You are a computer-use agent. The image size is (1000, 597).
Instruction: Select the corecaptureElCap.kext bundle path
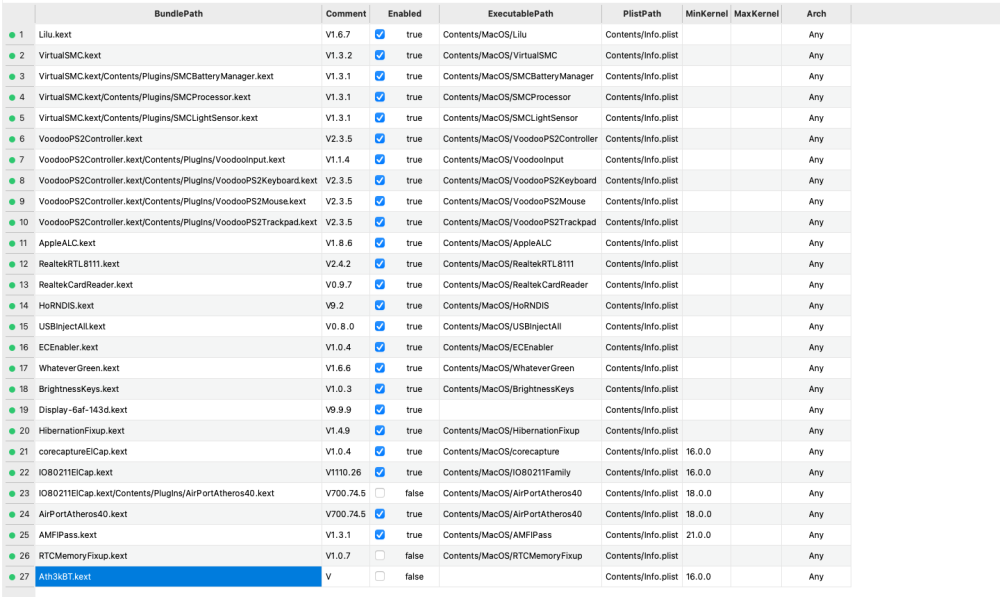pyautogui.click(x=179, y=452)
